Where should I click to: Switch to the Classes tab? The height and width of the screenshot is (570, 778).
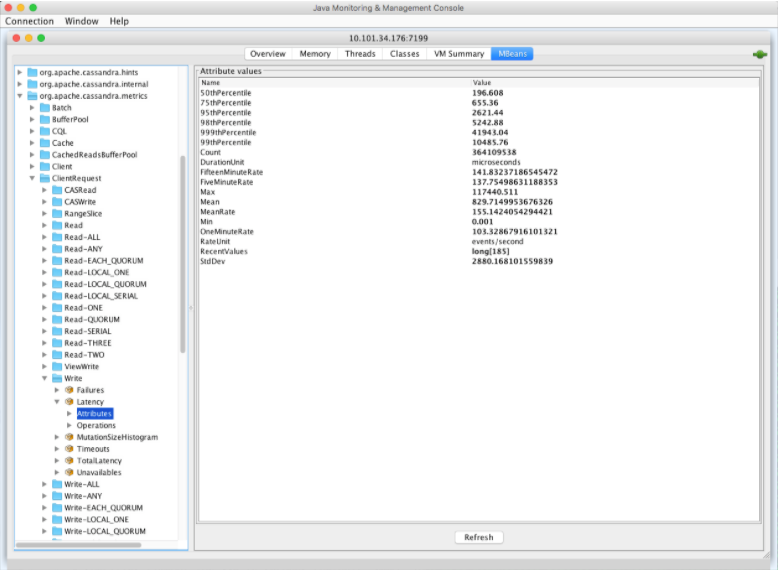[x=404, y=54]
